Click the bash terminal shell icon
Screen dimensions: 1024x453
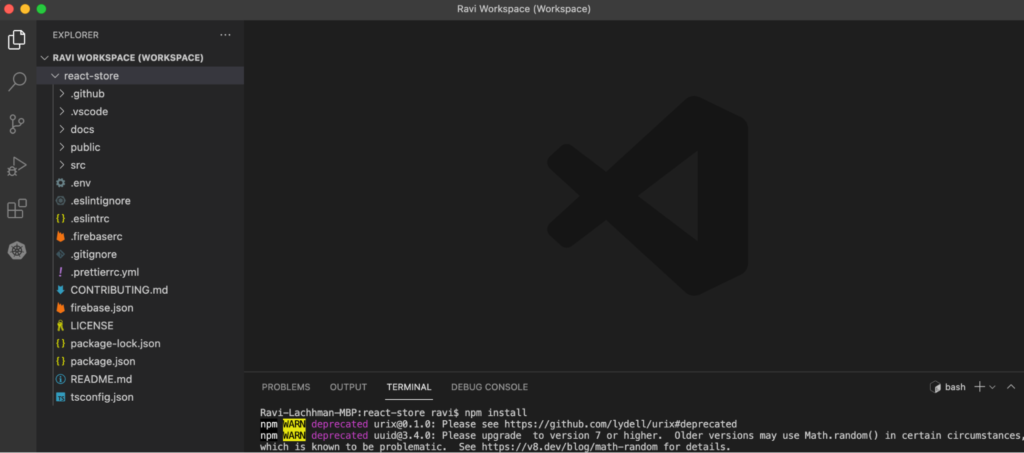pos(935,387)
